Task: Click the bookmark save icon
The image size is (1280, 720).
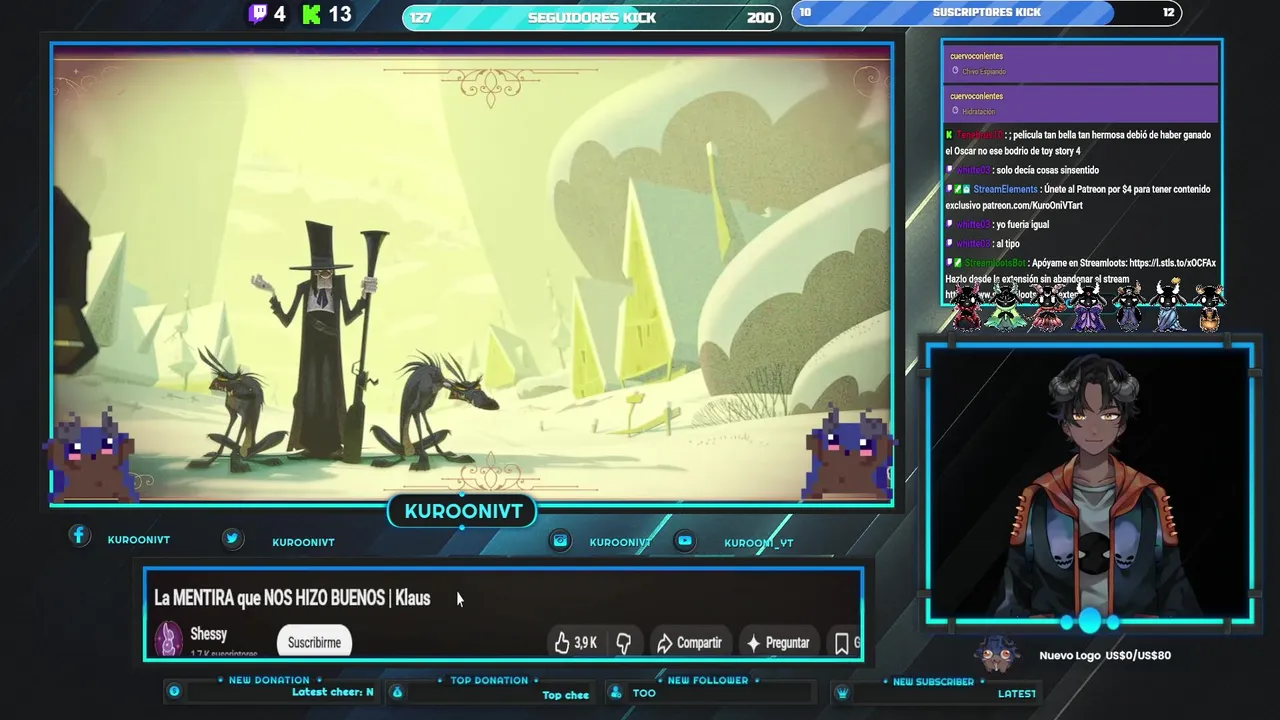Action: click(842, 643)
